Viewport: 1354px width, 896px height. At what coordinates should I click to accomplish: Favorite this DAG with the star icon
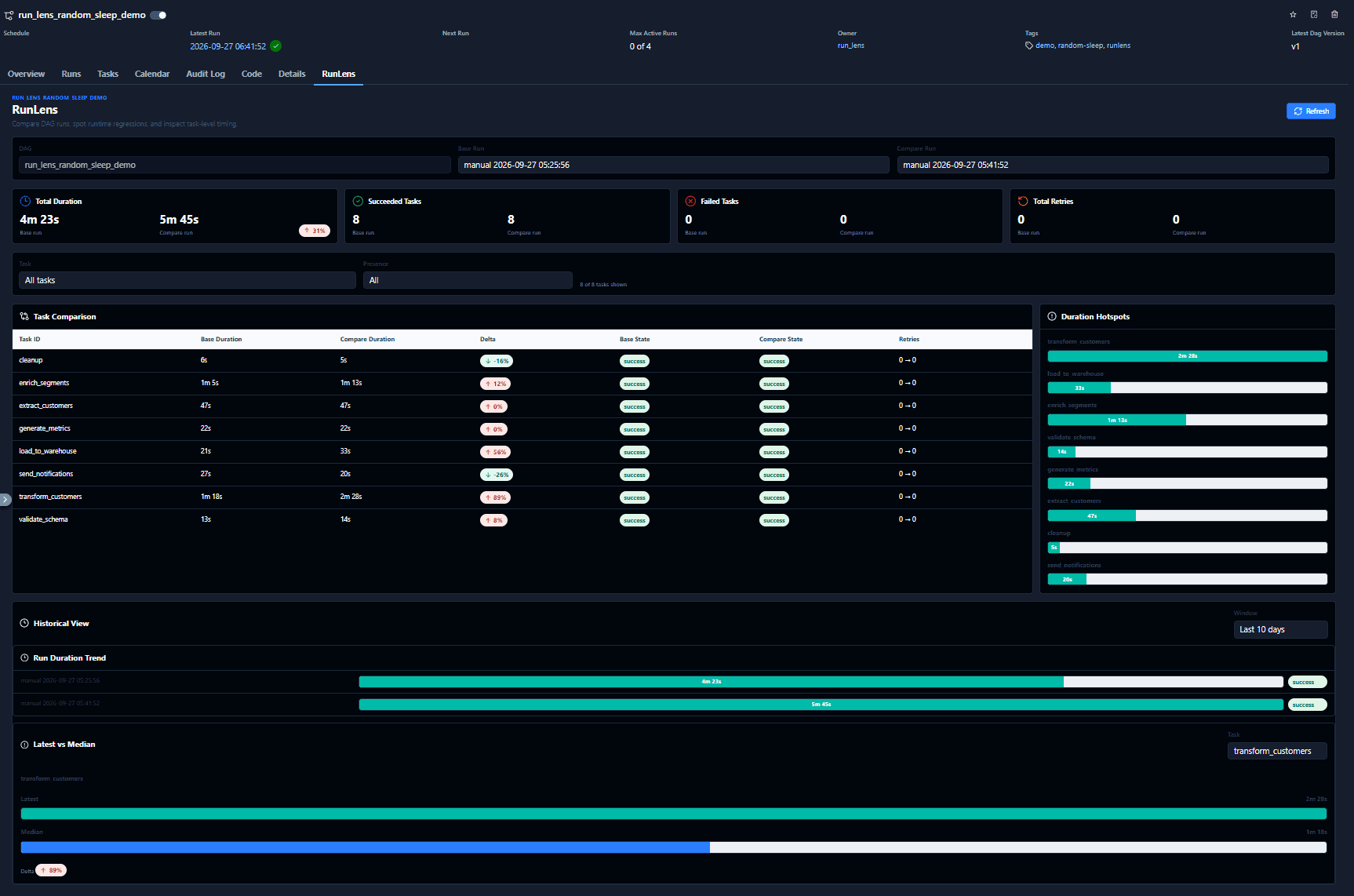click(1294, 15)
